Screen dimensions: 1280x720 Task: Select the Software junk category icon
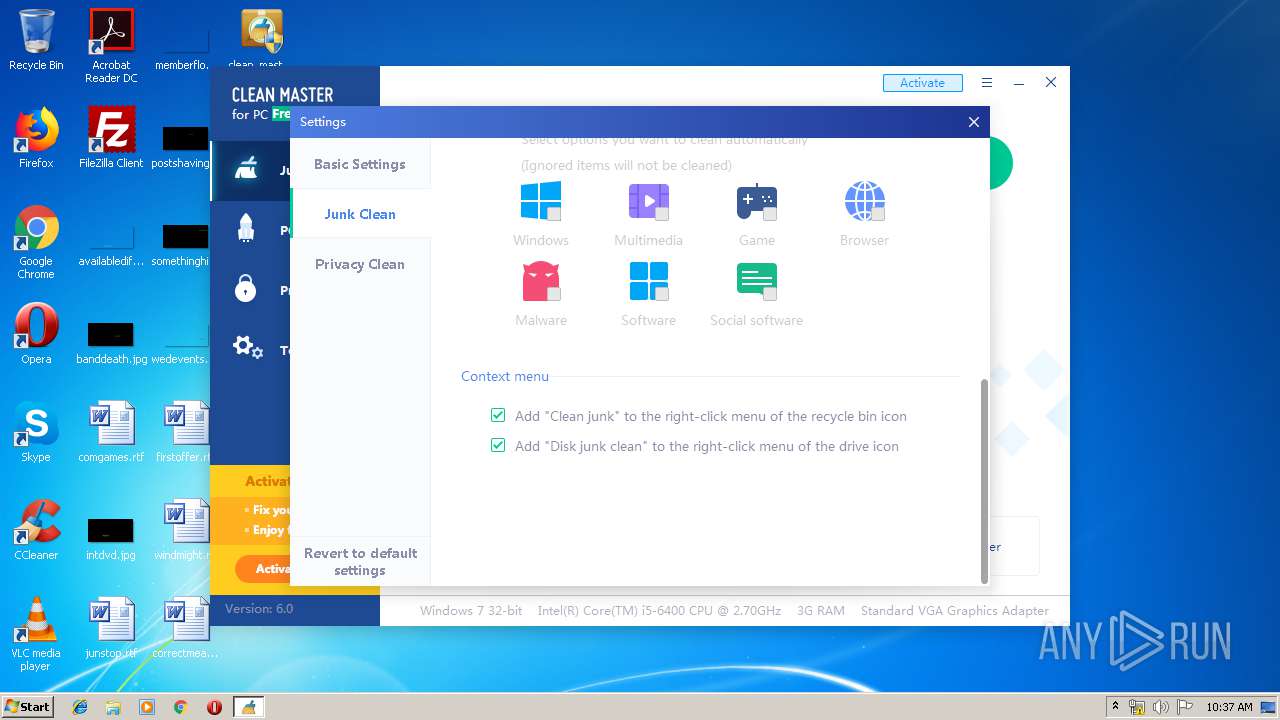pyautogui.click(x=648, y=281)
